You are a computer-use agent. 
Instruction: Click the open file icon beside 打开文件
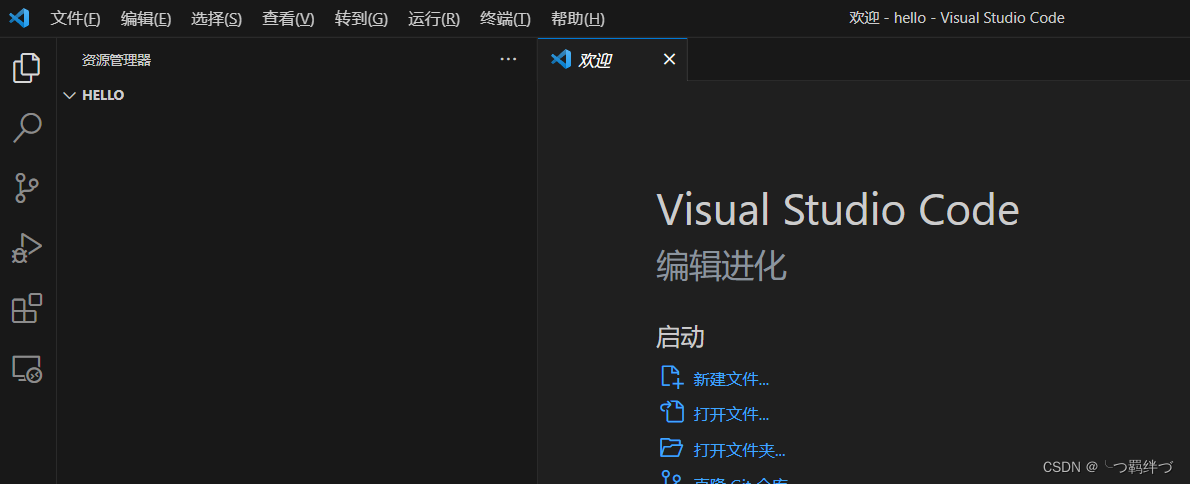pos(672,412)
